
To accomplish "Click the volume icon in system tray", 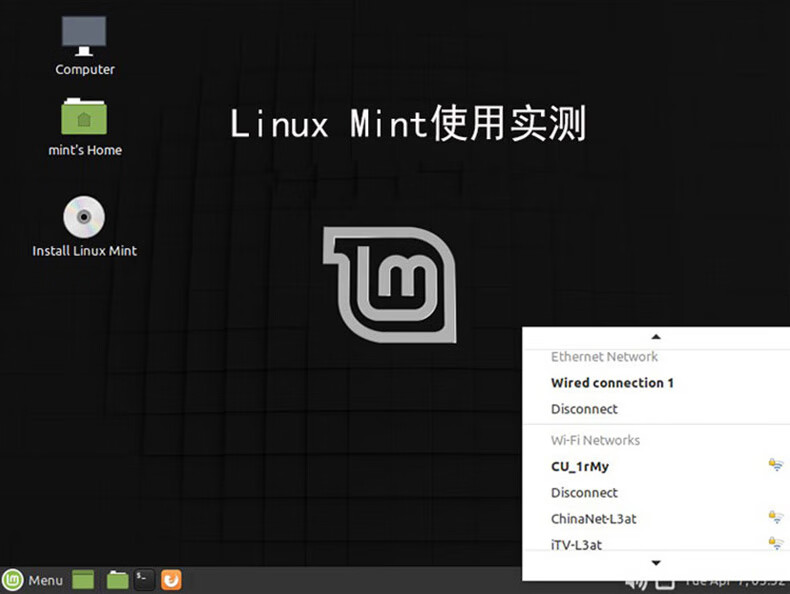I will tap(636, 585).
